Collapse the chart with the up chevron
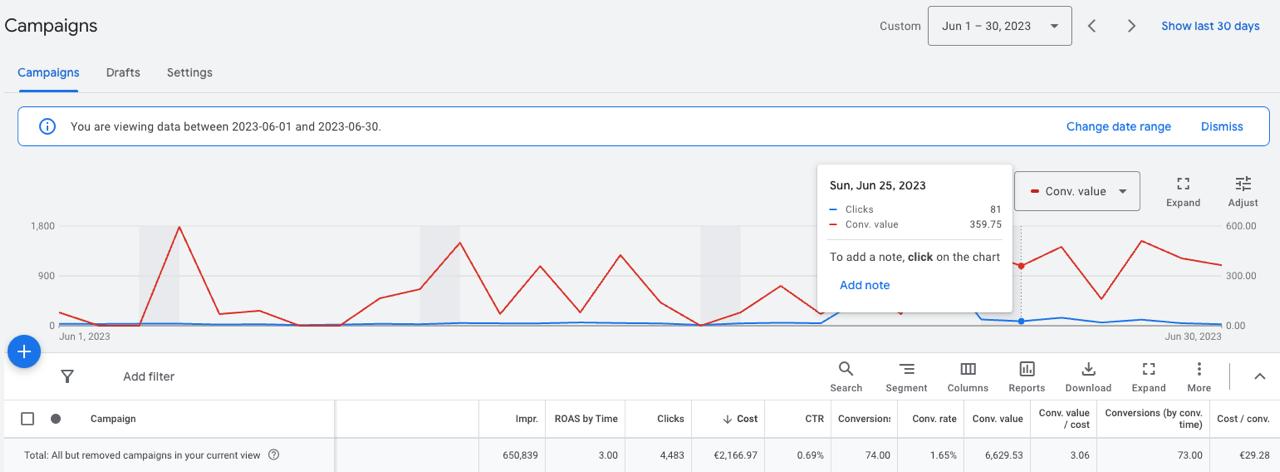1280x472 pixels. click(1259, 376)
